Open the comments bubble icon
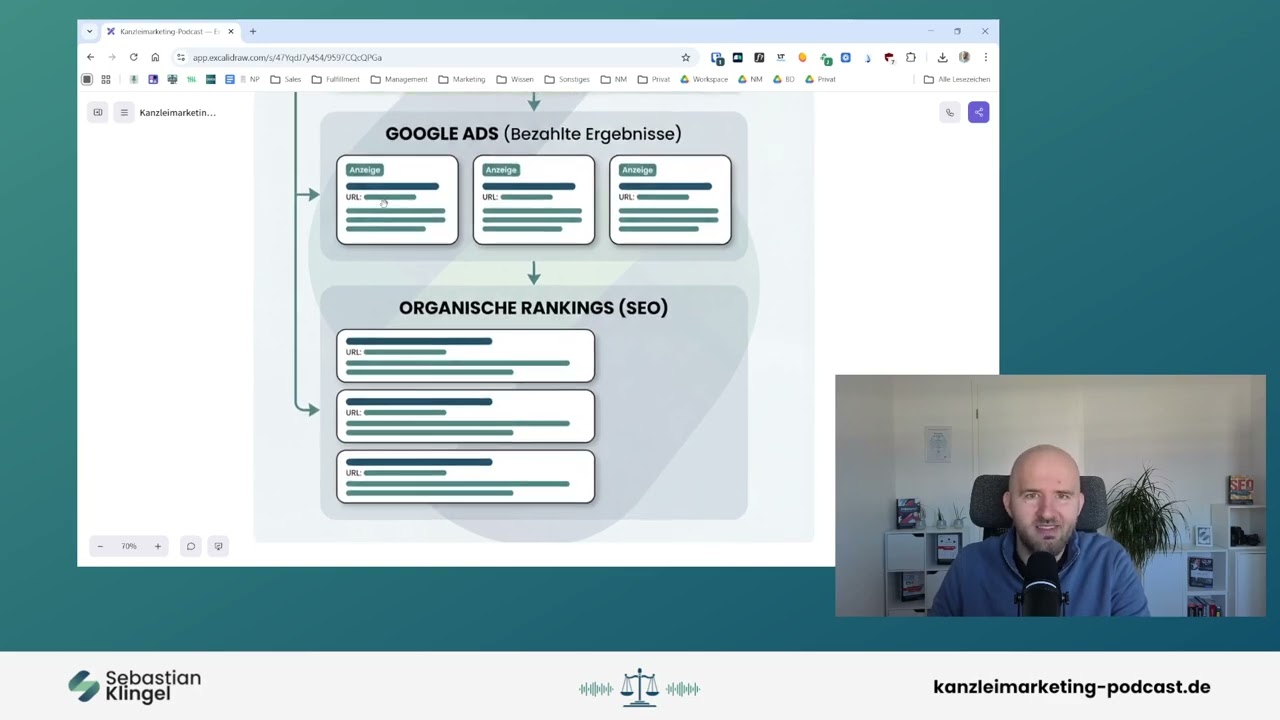The image size is (1280, 720). point(190,546)
